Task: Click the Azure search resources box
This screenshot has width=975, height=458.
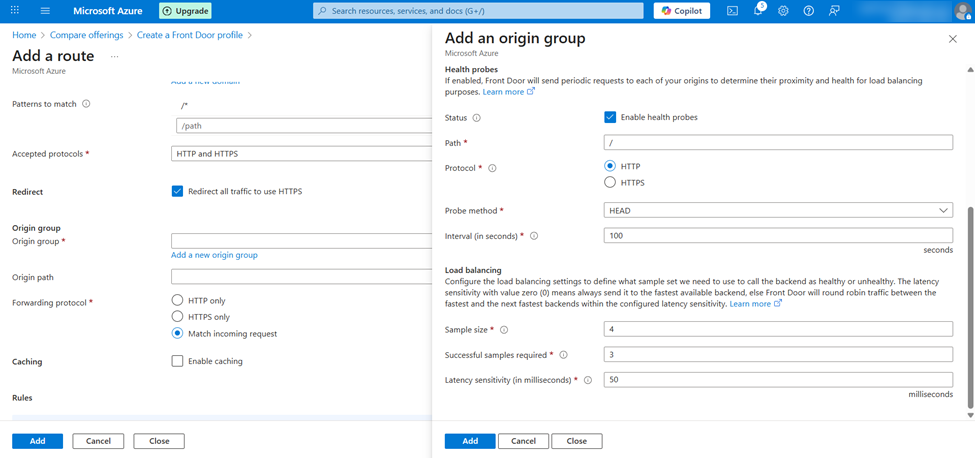Action: pos(478,11)
